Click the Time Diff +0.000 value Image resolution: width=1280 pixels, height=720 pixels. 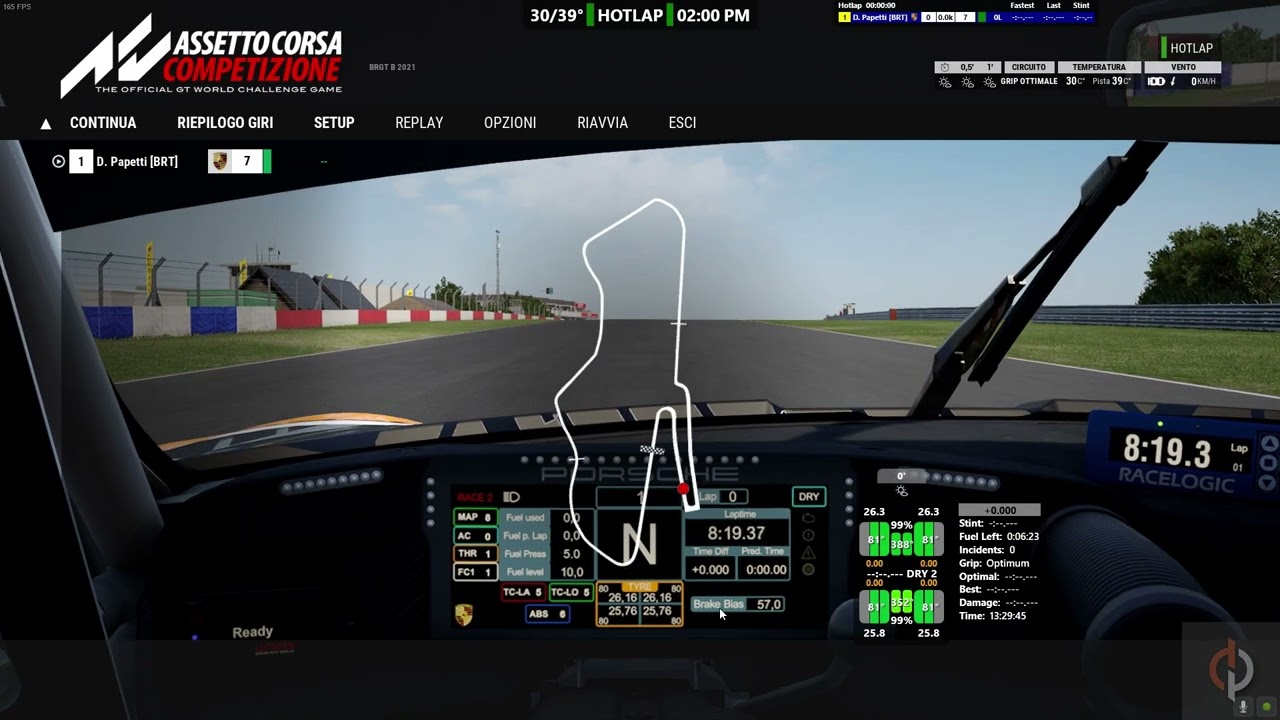tap(710, 570)
